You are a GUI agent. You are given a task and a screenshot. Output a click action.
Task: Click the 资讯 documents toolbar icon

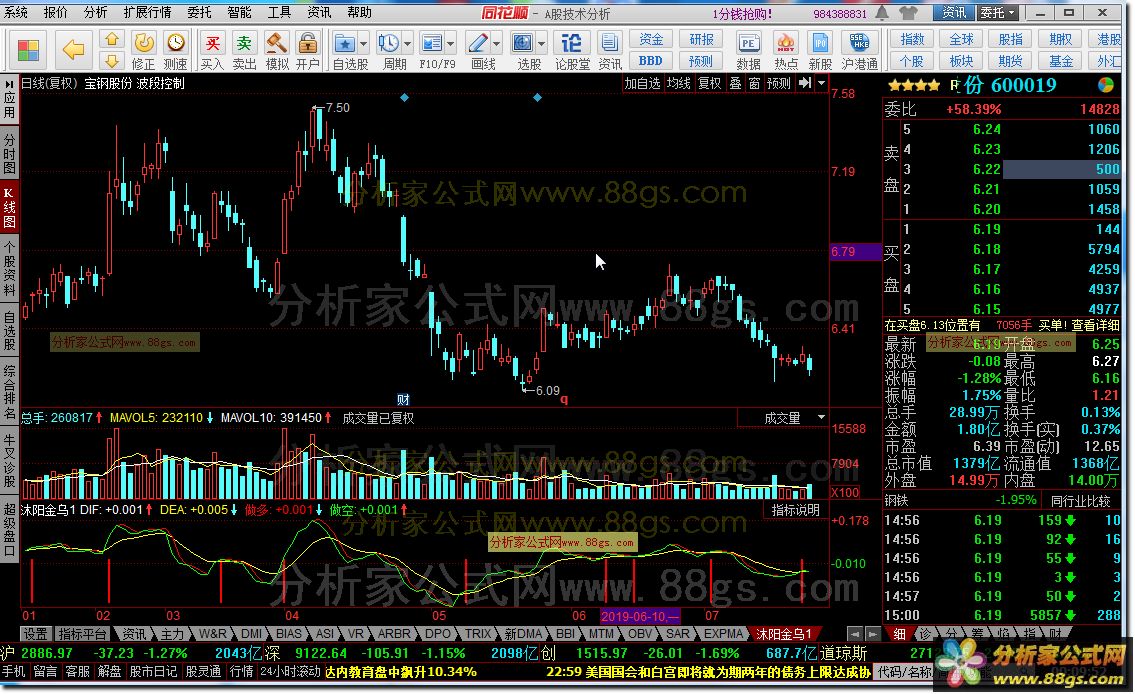(609, 43)
